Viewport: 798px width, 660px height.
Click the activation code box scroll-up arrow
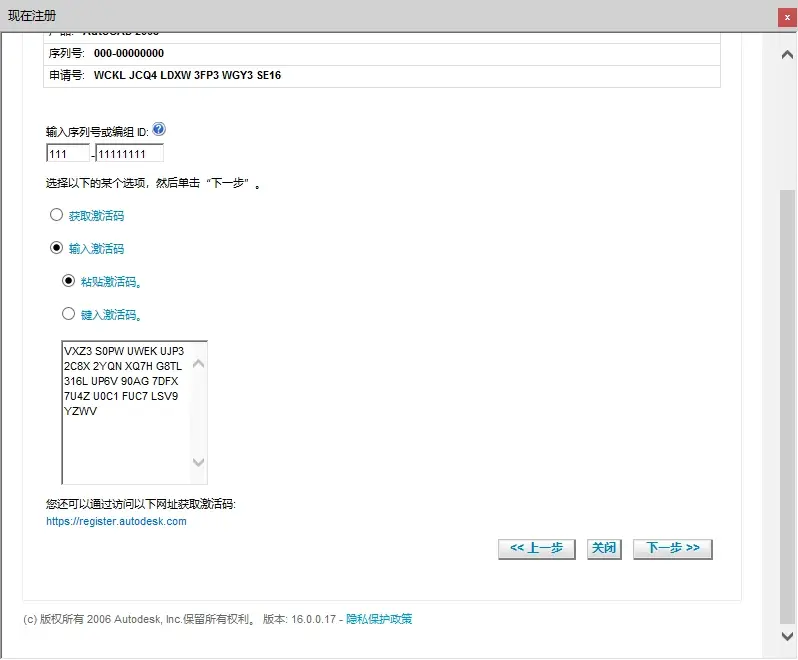click(x=198, y=364)
